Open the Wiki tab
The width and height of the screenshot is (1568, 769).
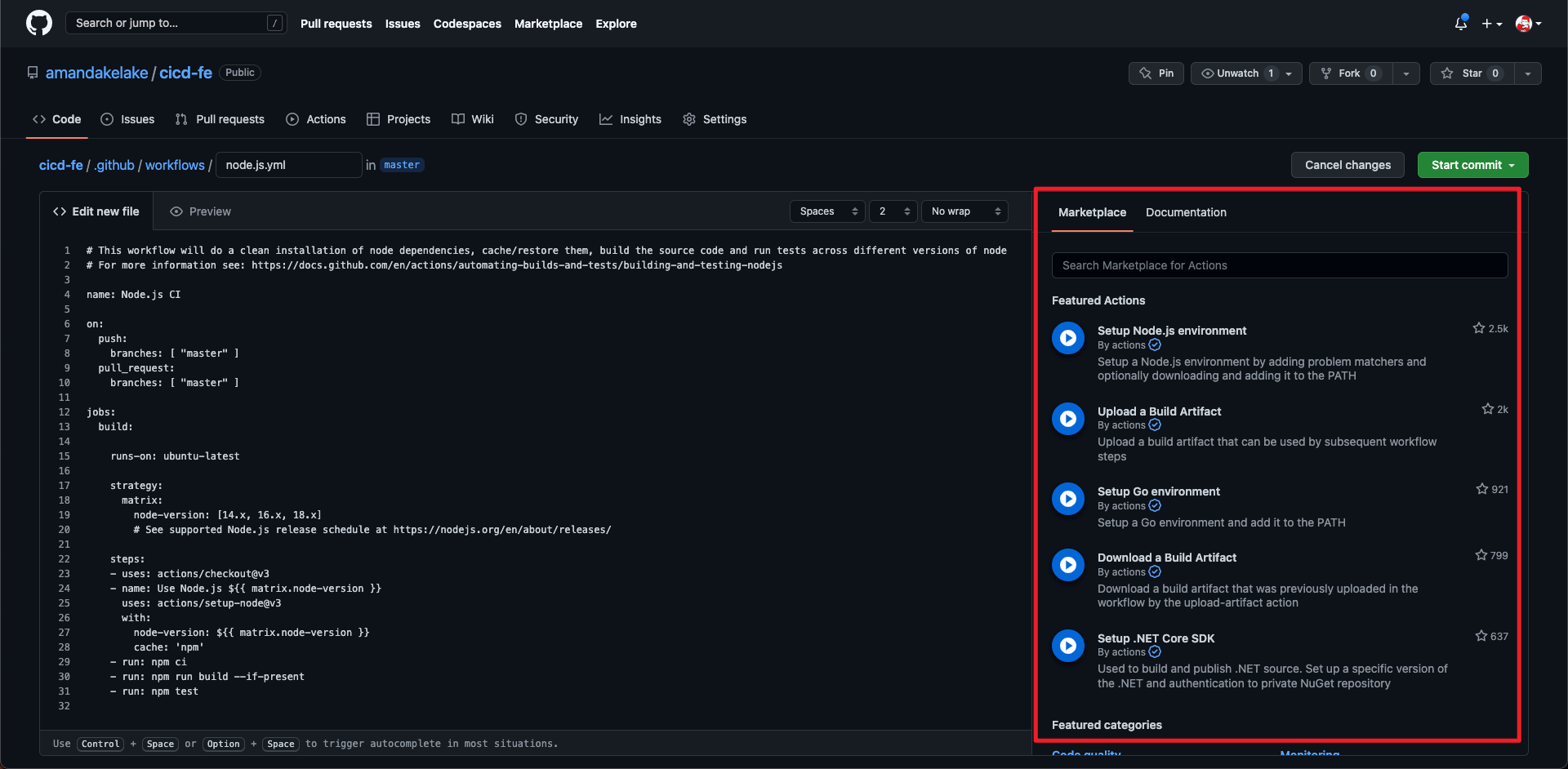[473, 119]
